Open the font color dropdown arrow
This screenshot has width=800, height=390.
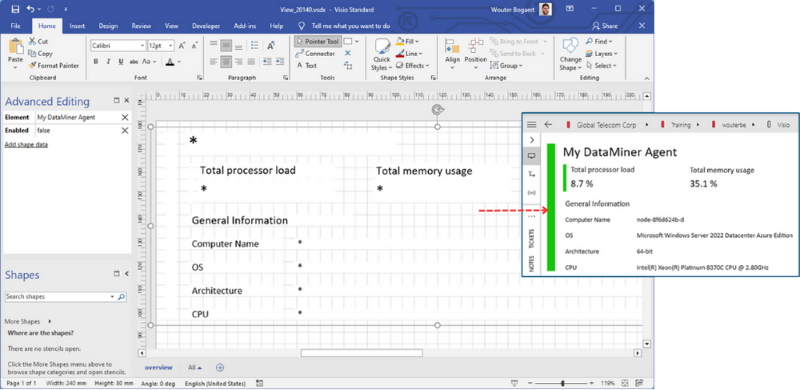[180, 62]
